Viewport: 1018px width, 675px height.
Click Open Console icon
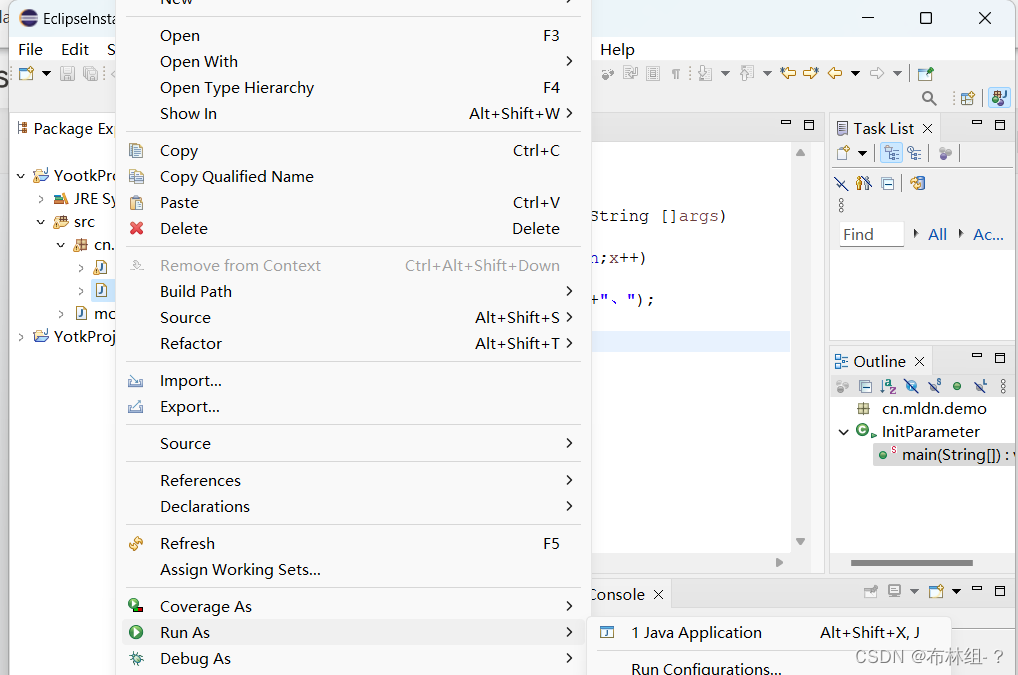(936, 591)
